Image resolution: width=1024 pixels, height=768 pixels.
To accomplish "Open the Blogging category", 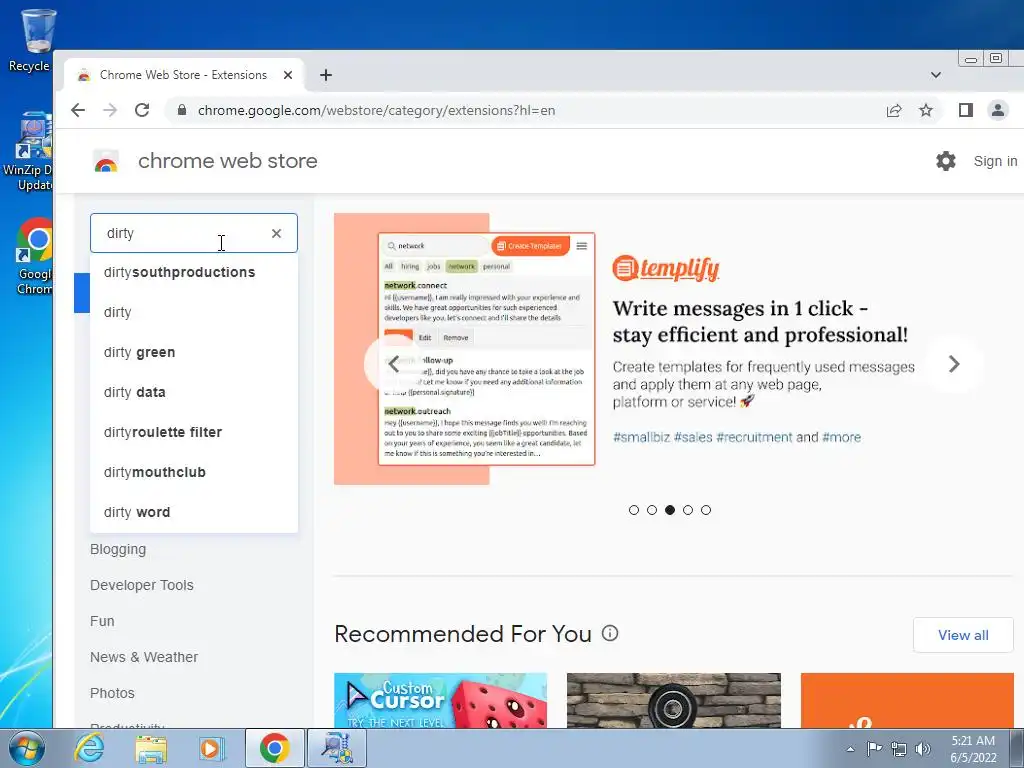I will pyautogui.click(x=118, y=549).
